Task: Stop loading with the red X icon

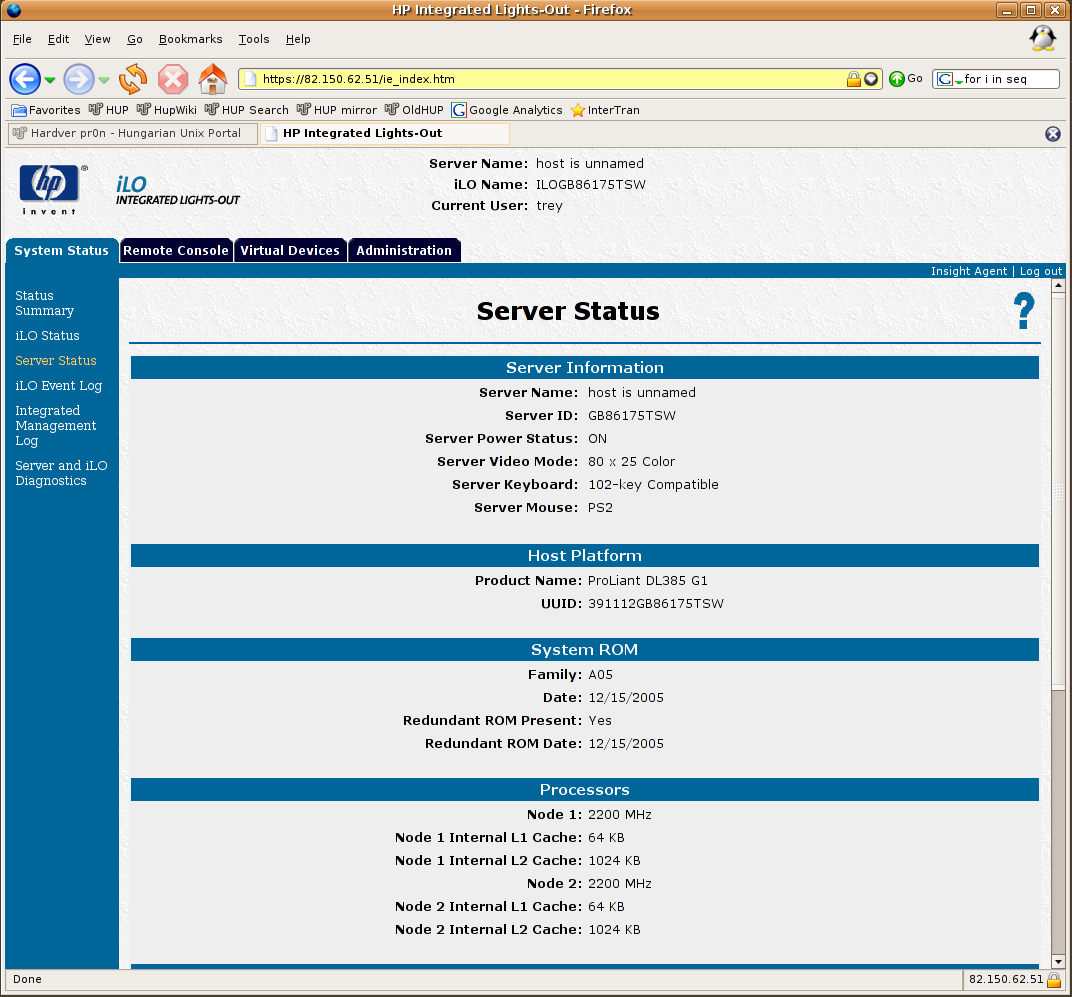Action: coord(173,79)
